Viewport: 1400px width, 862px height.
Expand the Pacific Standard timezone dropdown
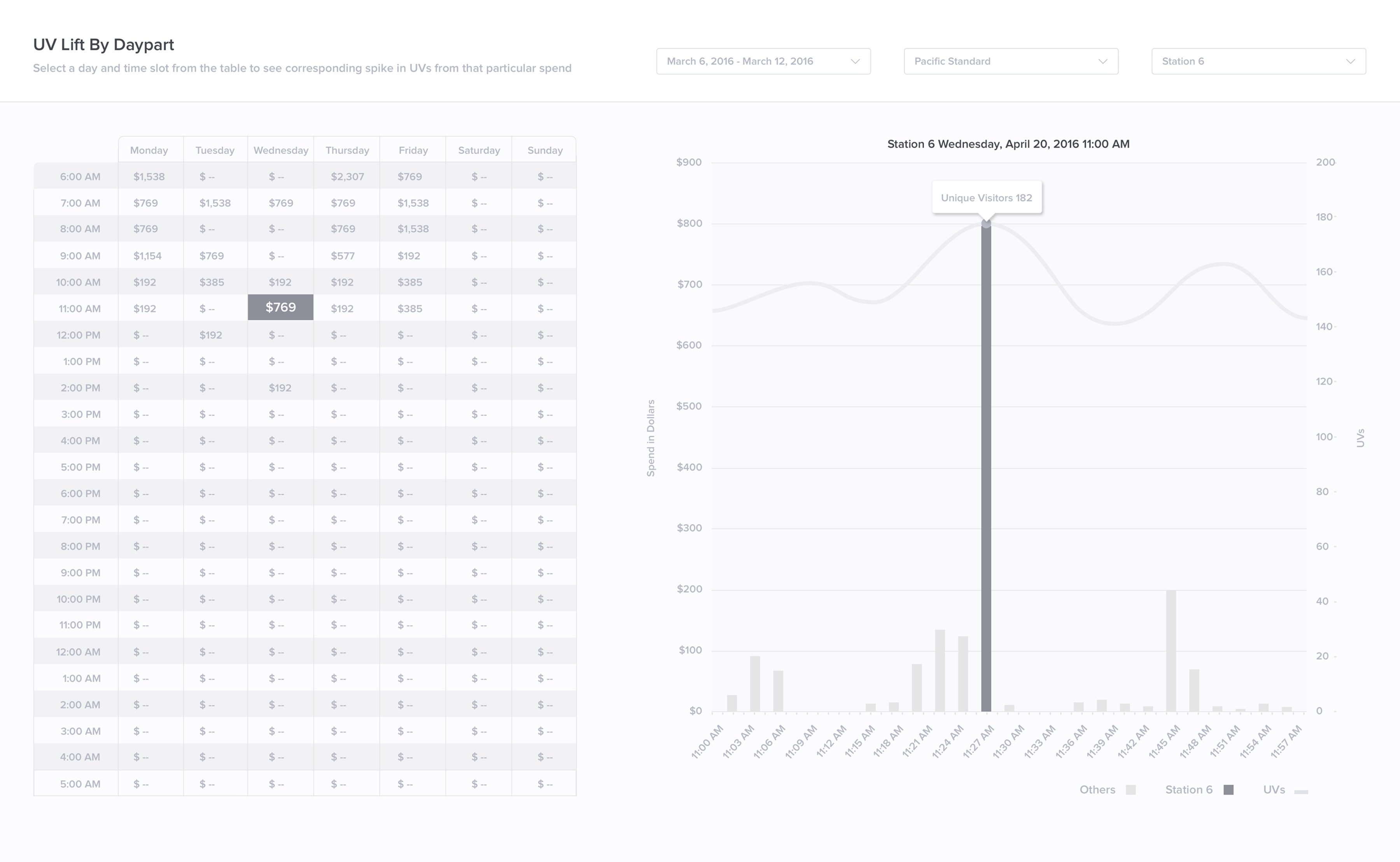pyautogui.click(x=1010, y=61)
